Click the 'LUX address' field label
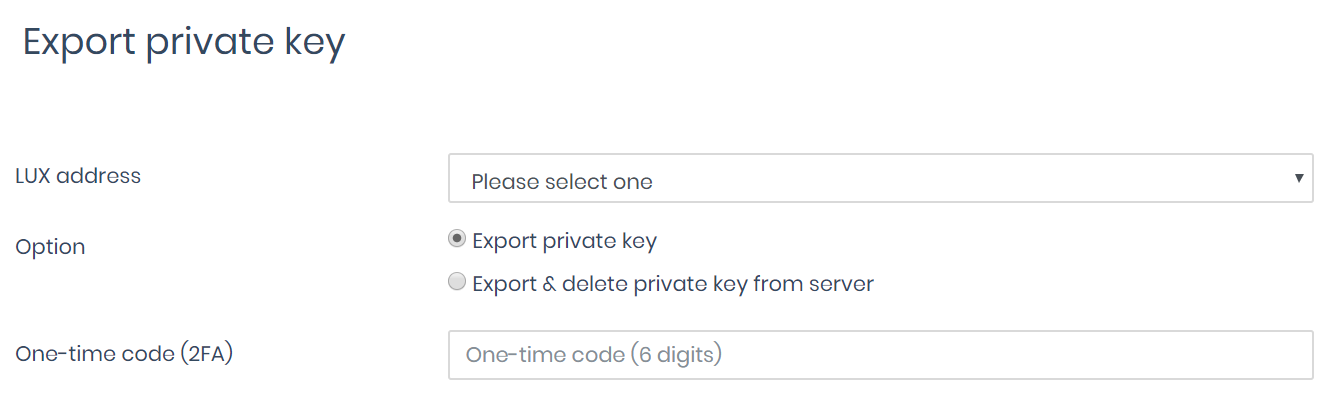 (x=78, y=176)
